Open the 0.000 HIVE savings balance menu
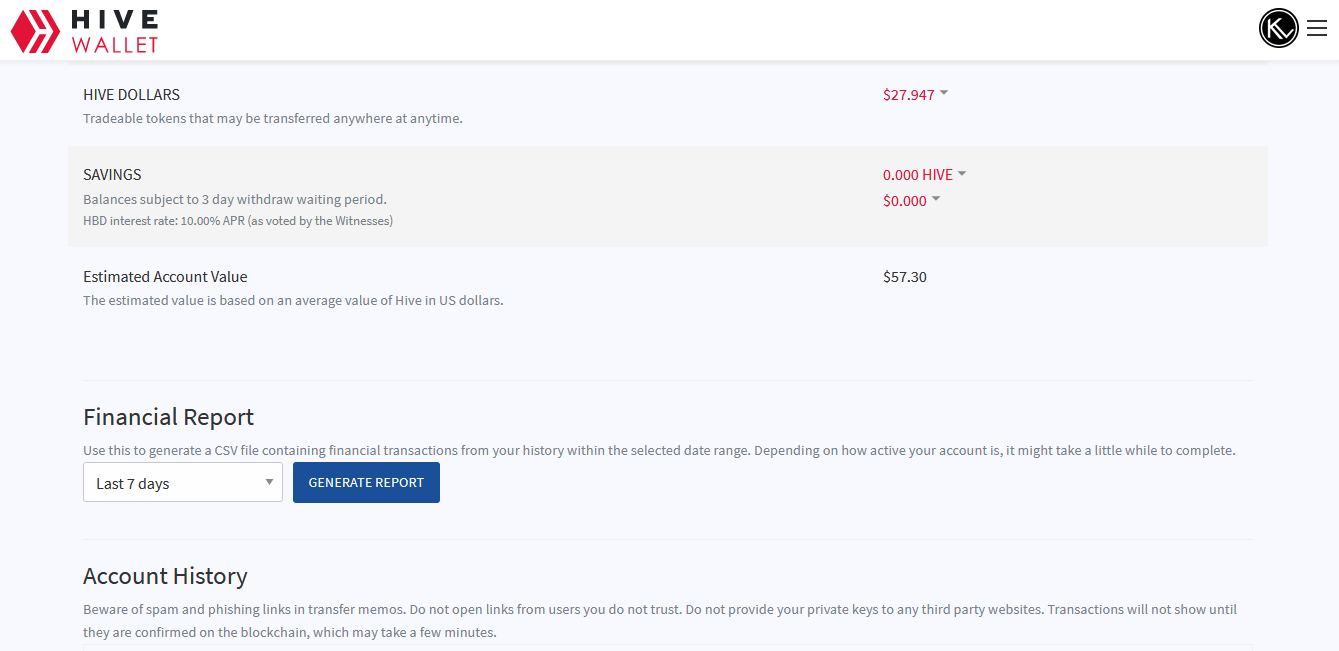1339x651 pixels. pos(917,175)
